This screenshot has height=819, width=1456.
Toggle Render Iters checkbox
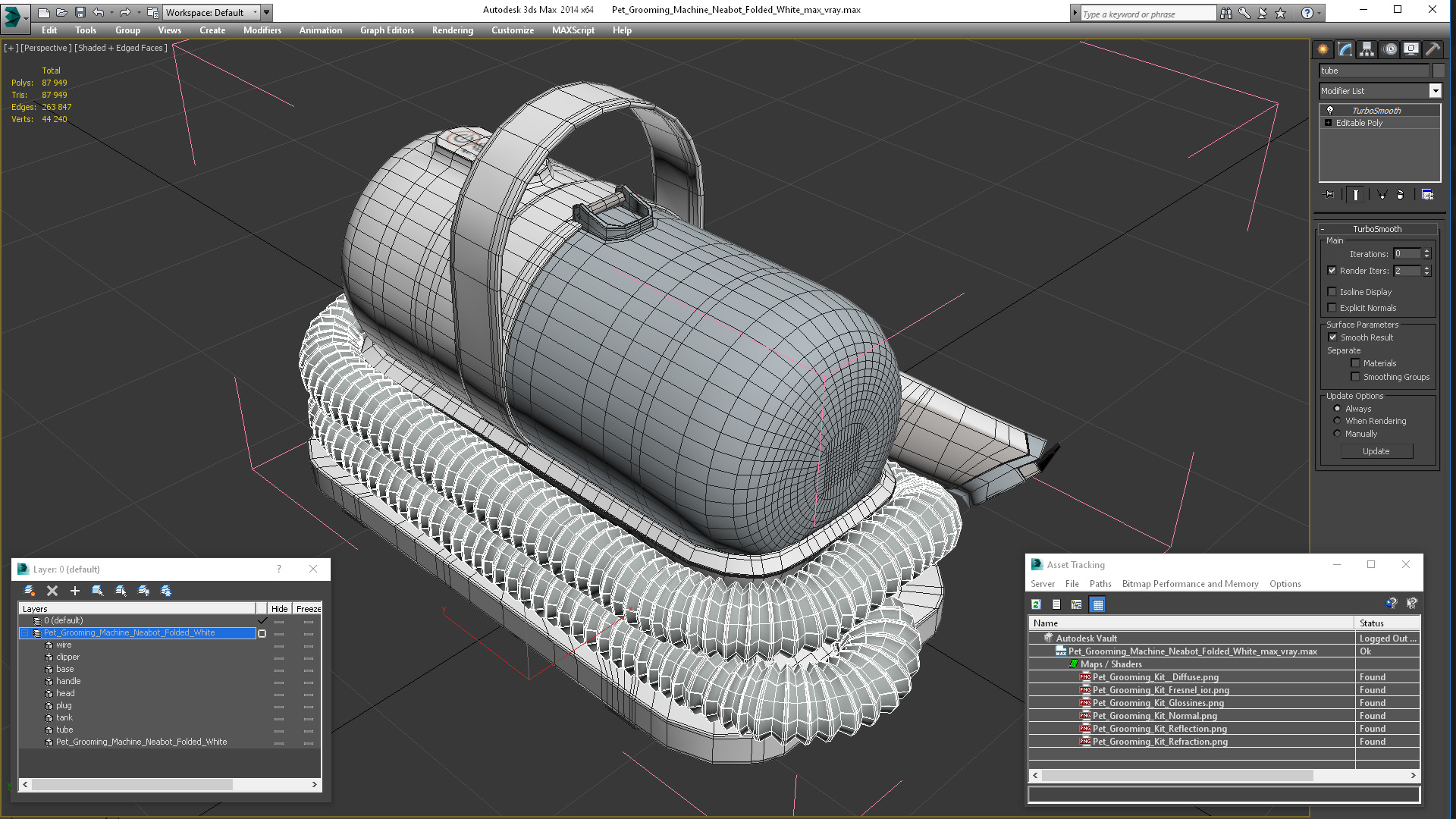tap(1332, 271)
